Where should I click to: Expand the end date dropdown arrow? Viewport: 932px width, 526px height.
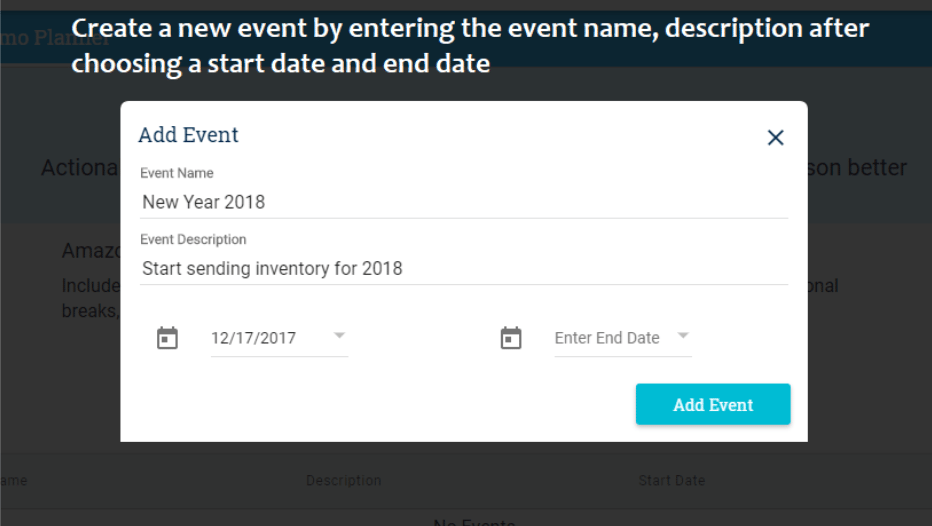point(683,336)
